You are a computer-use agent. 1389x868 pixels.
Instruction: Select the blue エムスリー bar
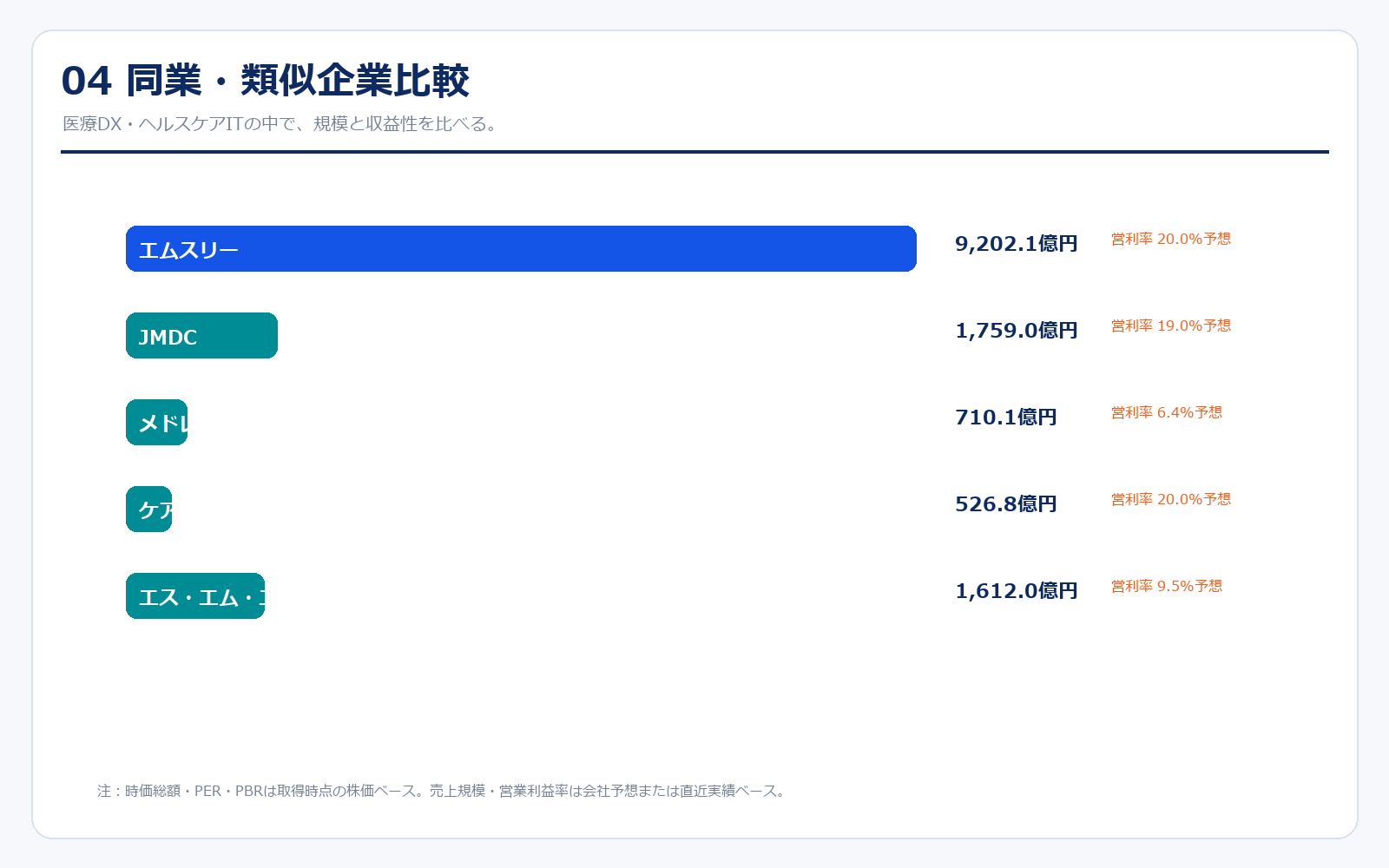coord(521,249)
